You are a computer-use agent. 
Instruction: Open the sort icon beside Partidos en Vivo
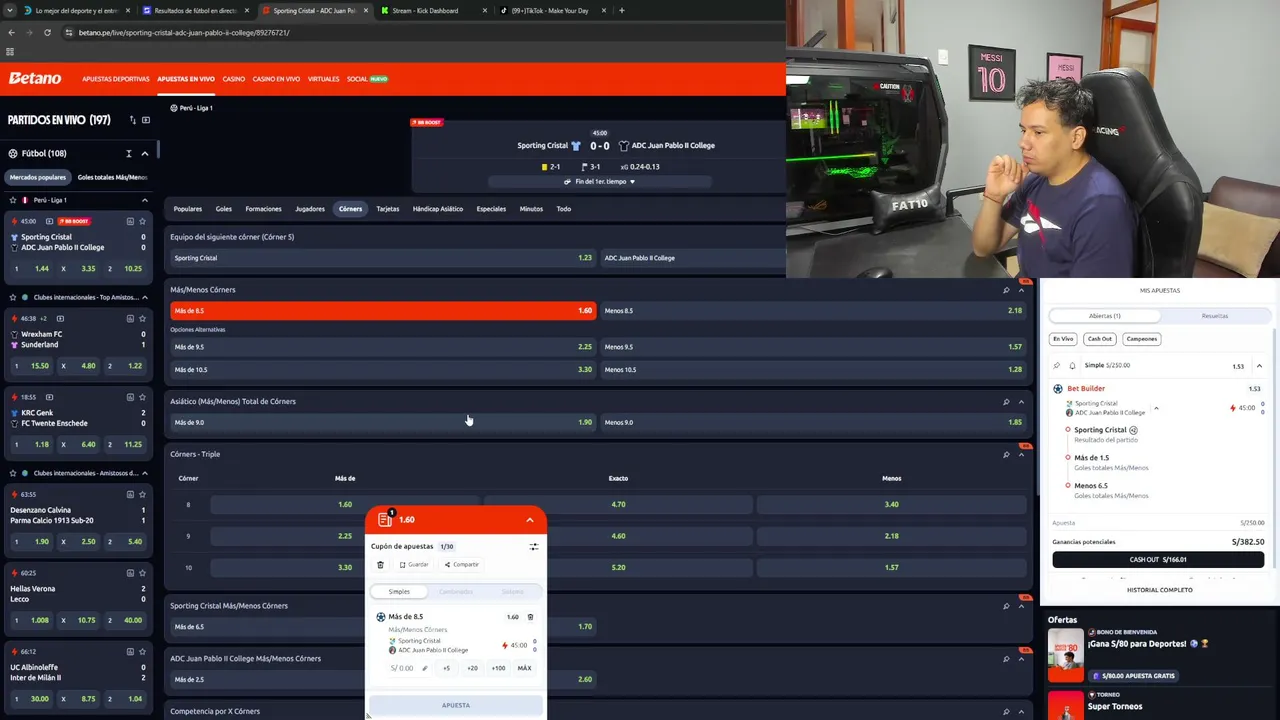(x=132, y=120)
